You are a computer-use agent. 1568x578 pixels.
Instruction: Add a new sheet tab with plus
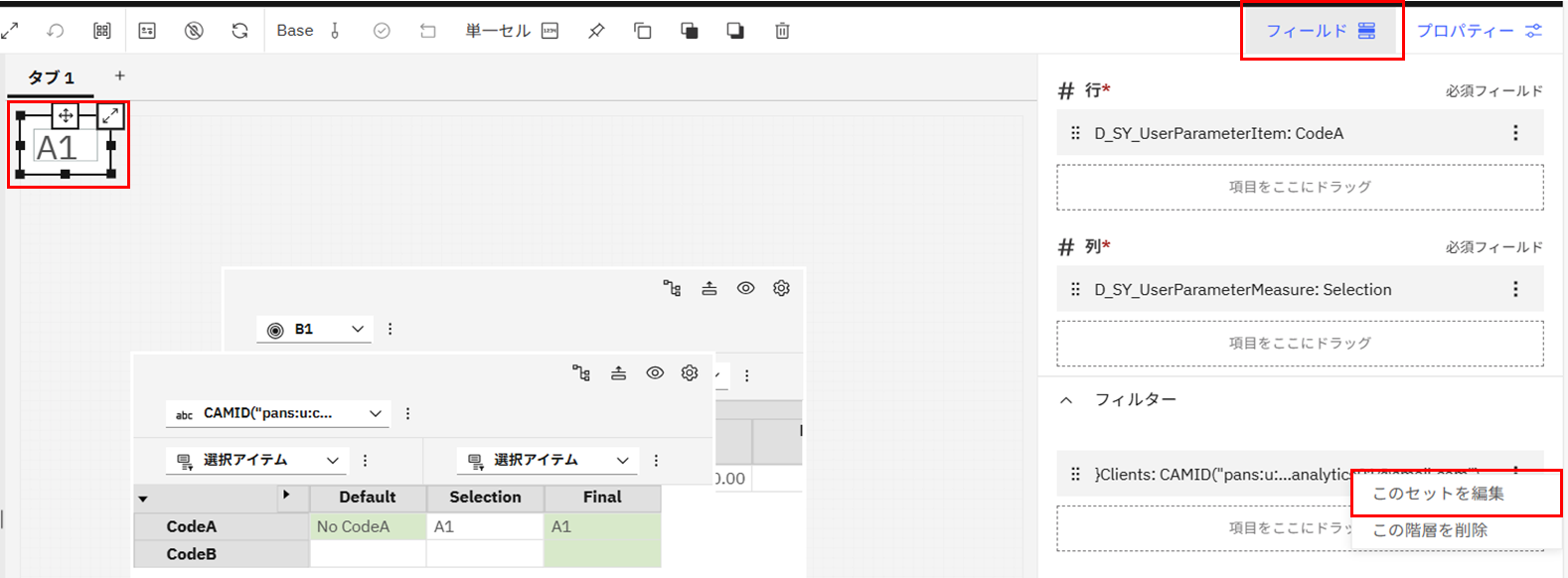120,75
